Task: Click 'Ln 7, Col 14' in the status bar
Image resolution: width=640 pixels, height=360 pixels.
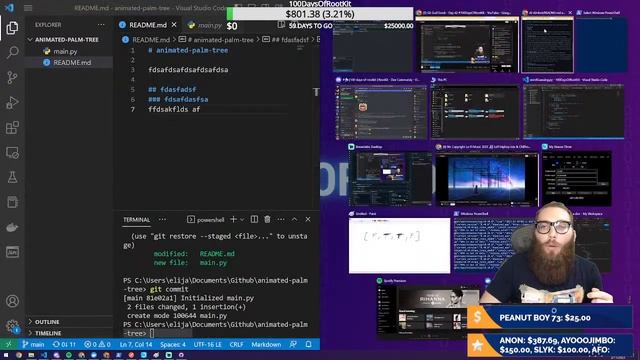Action: 136,344
